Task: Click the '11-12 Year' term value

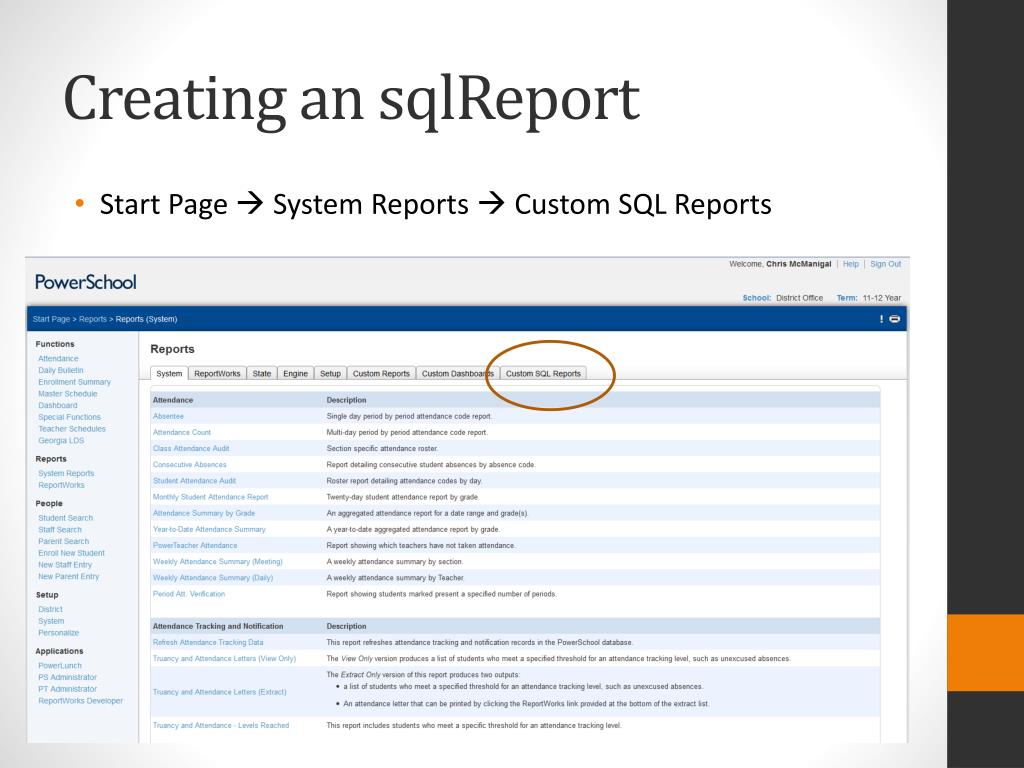Action: click(882, 298)
